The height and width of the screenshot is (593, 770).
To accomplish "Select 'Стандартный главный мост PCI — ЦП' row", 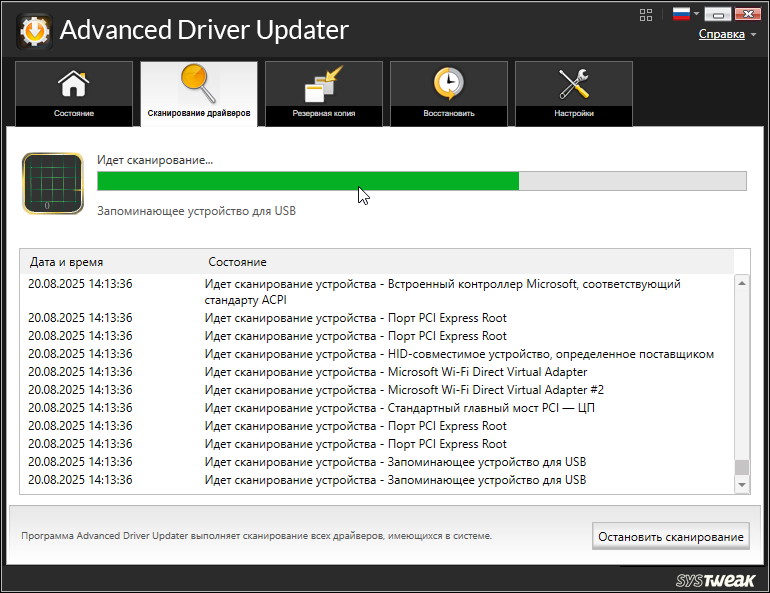I will (x=377, y=408).
